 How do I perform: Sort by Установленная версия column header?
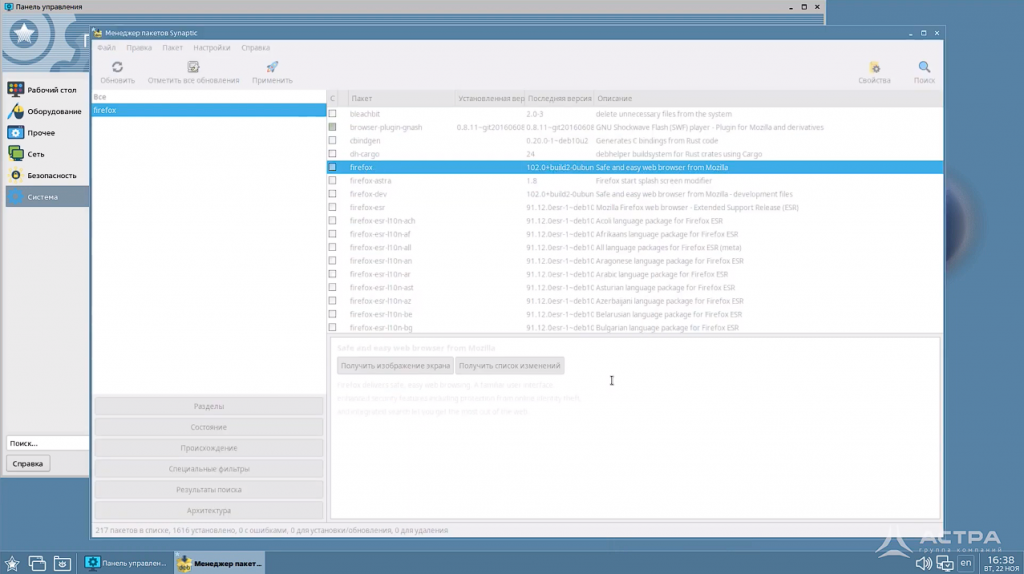point(490,99)
